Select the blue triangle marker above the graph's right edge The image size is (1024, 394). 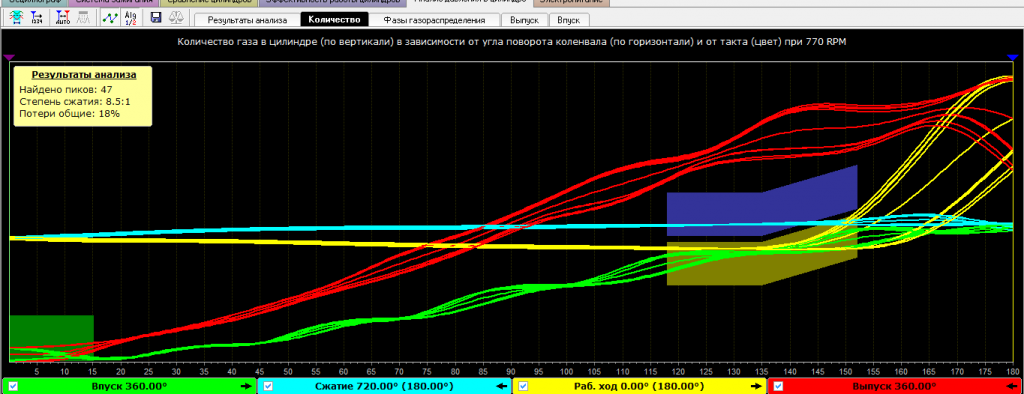1013,58
